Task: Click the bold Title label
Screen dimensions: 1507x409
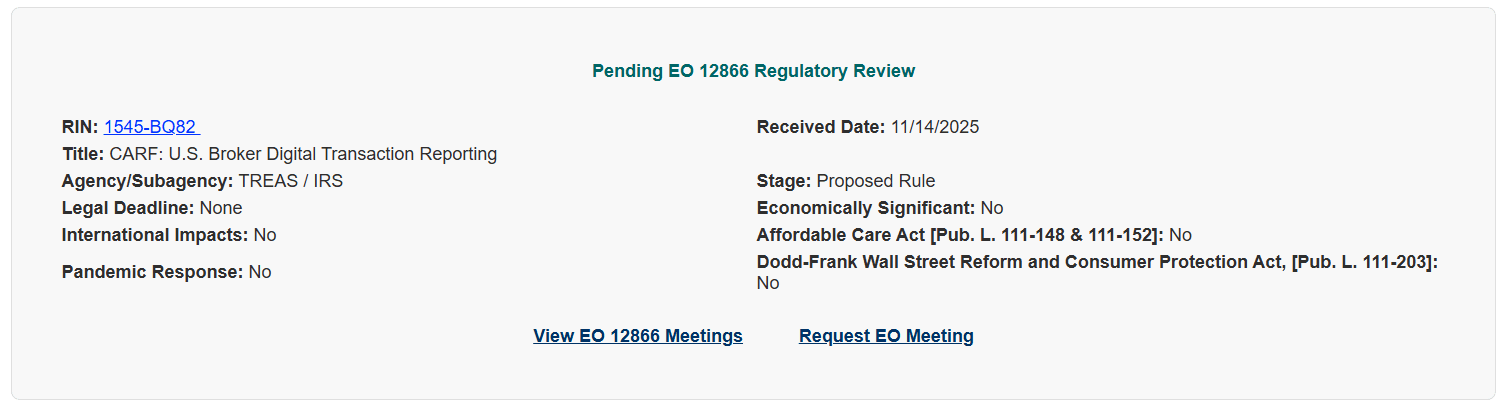Action: coord(83,154)
